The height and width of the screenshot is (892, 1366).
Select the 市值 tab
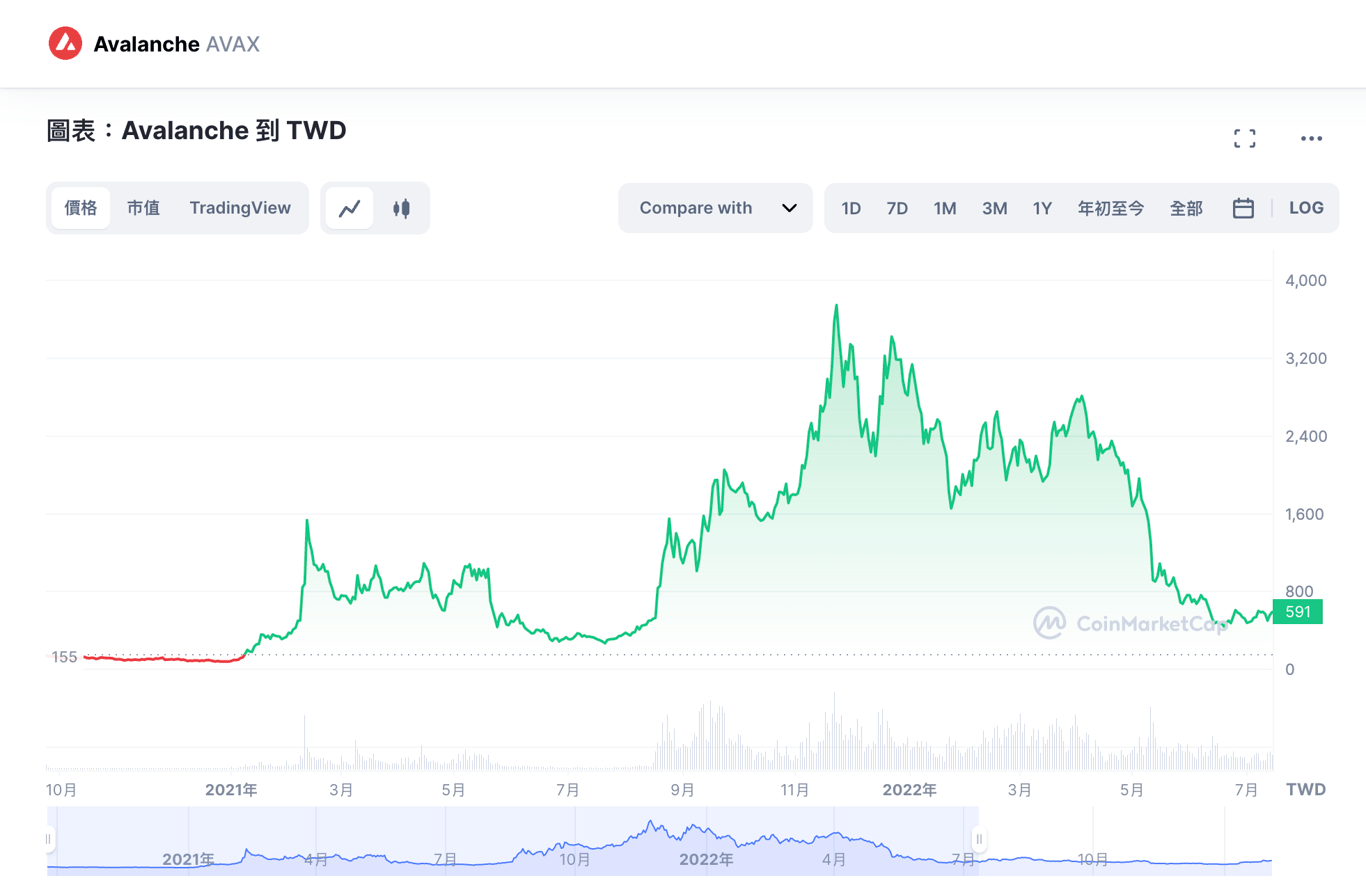click(143, 208)
